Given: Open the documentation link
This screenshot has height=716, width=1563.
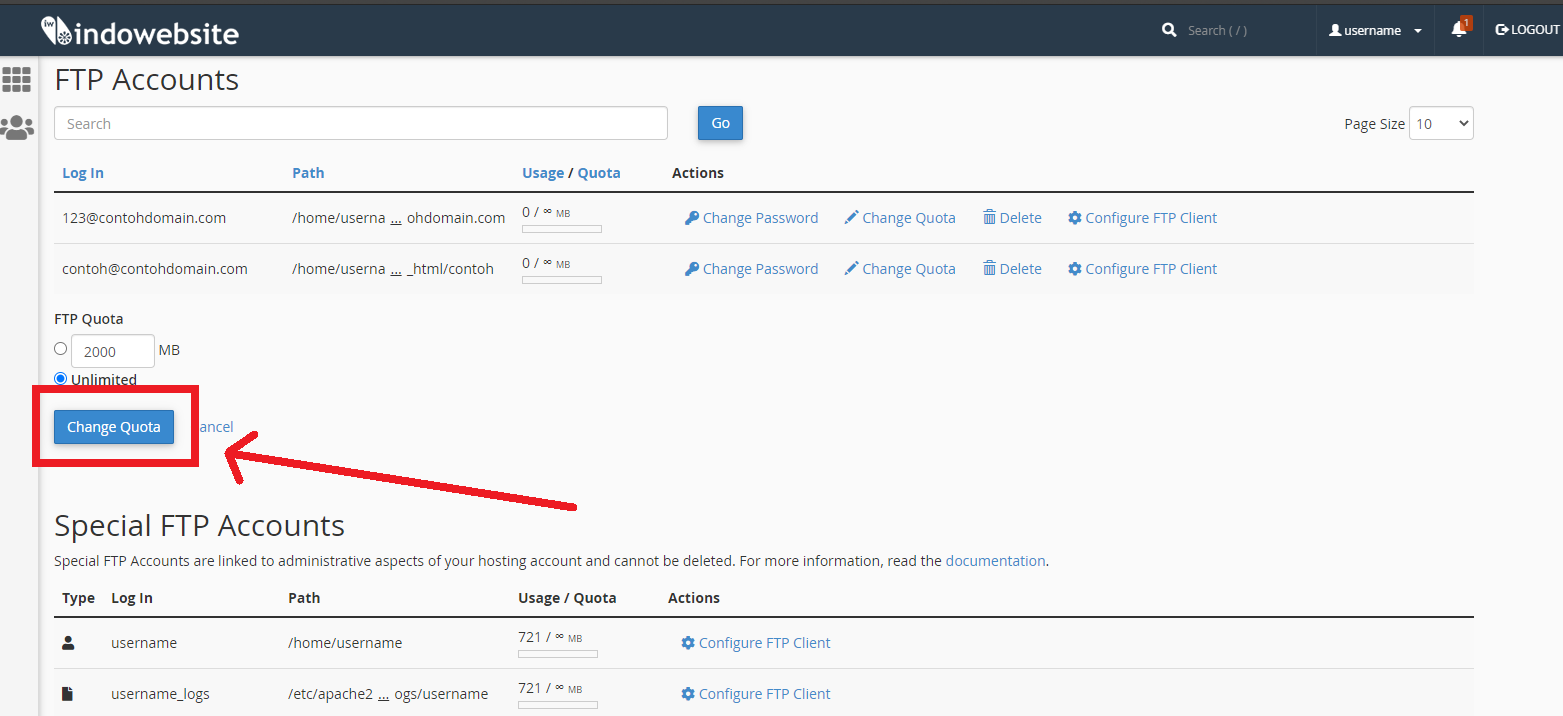Looking at the screenshot, I should (x=995, y=561).
